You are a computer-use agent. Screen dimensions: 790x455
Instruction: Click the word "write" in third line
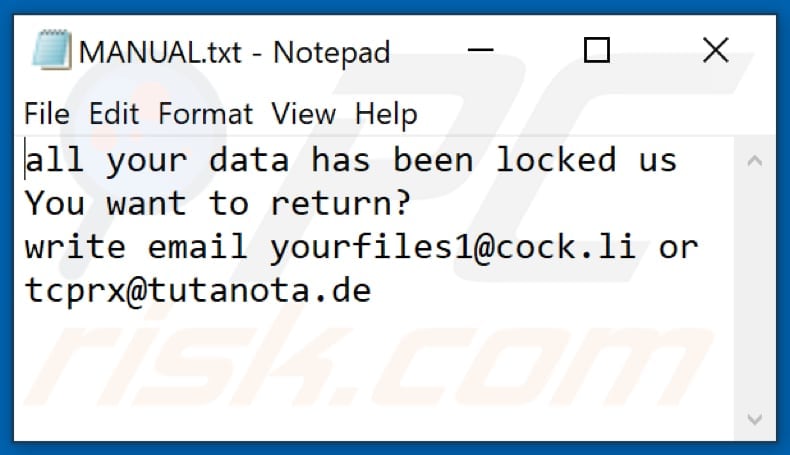point(75,247)
